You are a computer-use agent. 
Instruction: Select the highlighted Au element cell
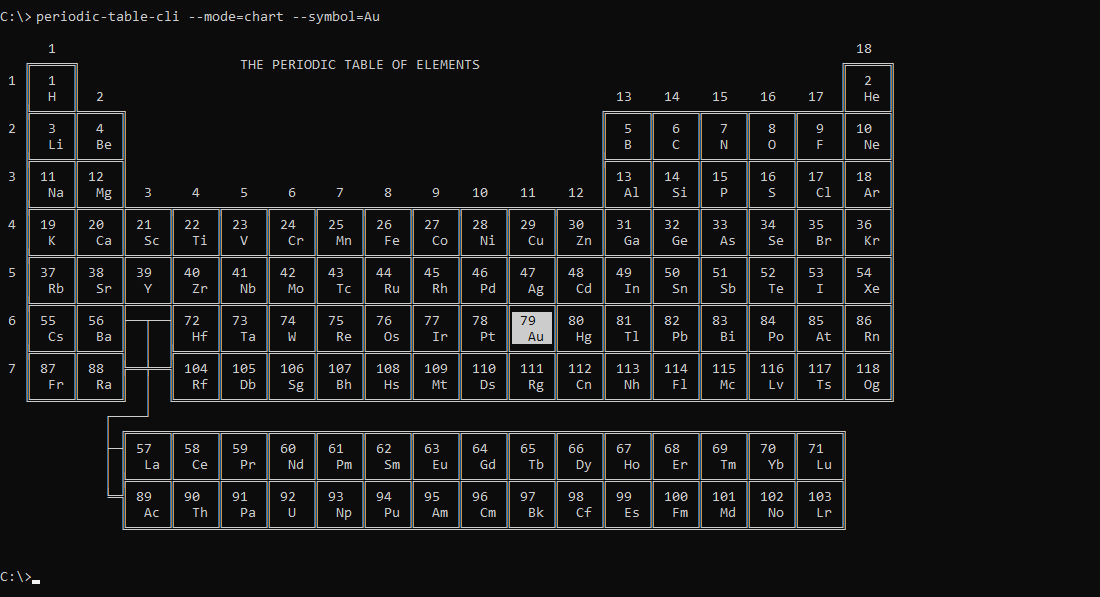click(531, 328)
